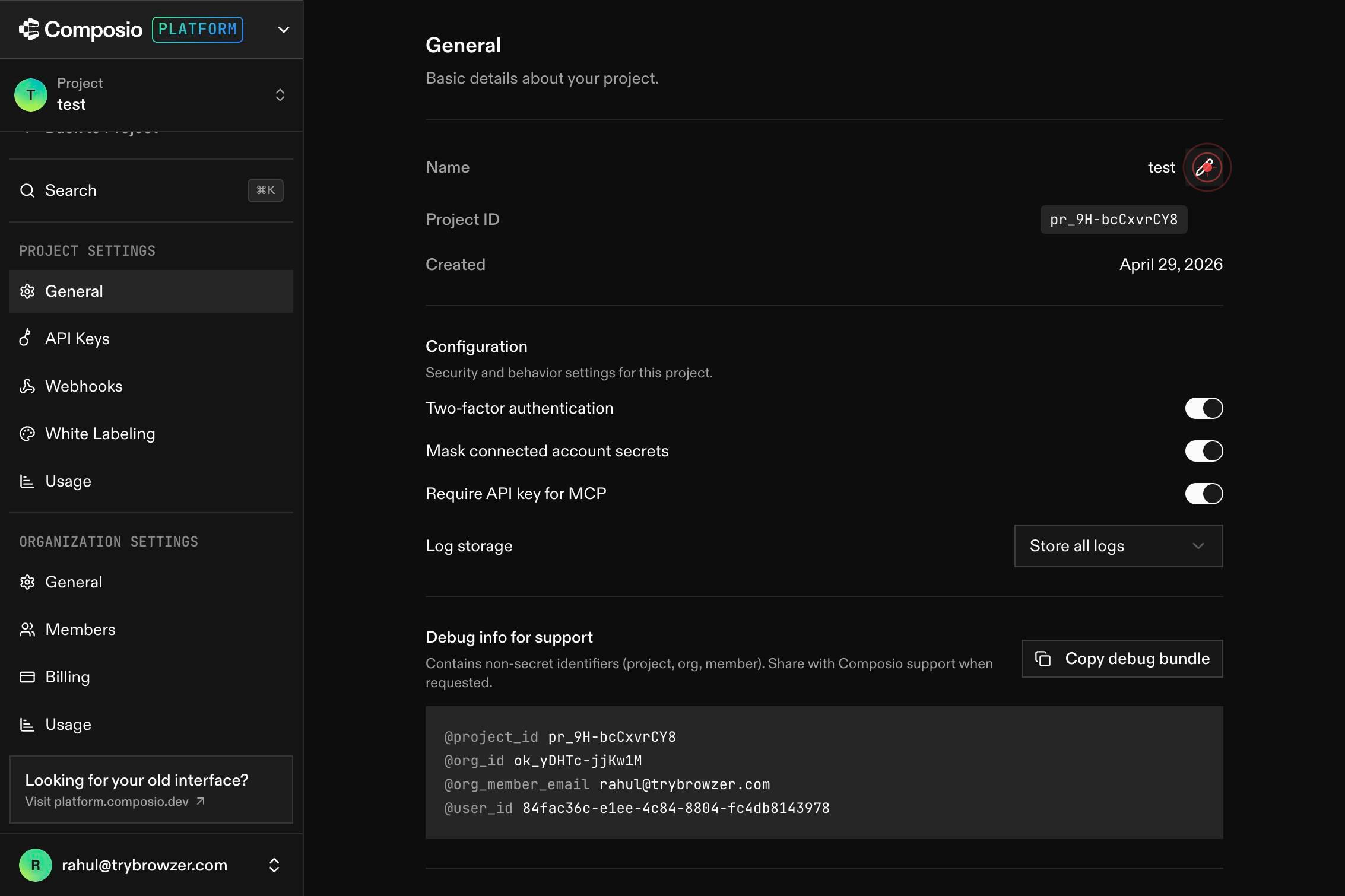
Task: Click Copy debug bundle button
Action: tap(1122, 659)
